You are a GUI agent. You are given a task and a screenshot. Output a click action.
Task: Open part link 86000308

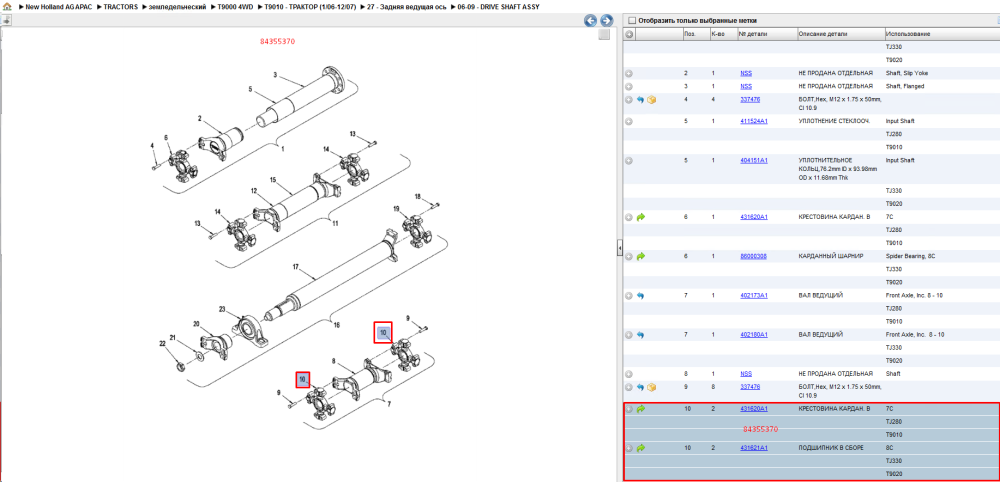tap(753, 256)
